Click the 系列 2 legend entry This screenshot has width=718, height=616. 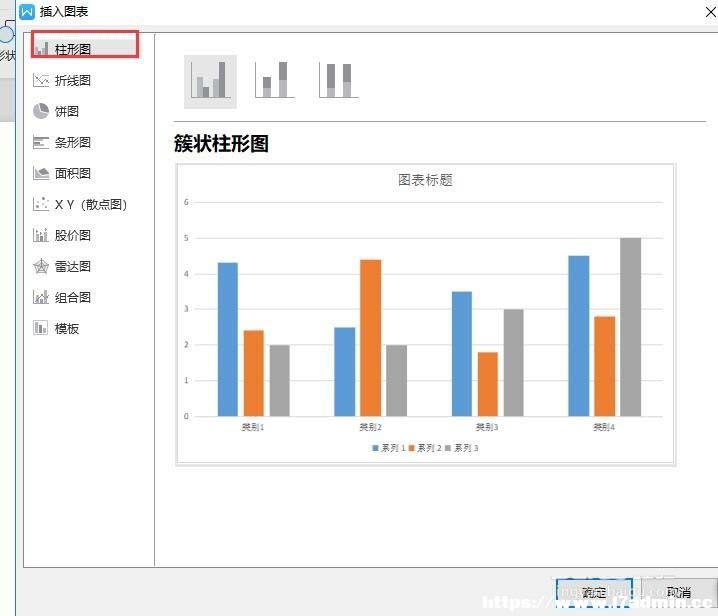tap(425, 448)
